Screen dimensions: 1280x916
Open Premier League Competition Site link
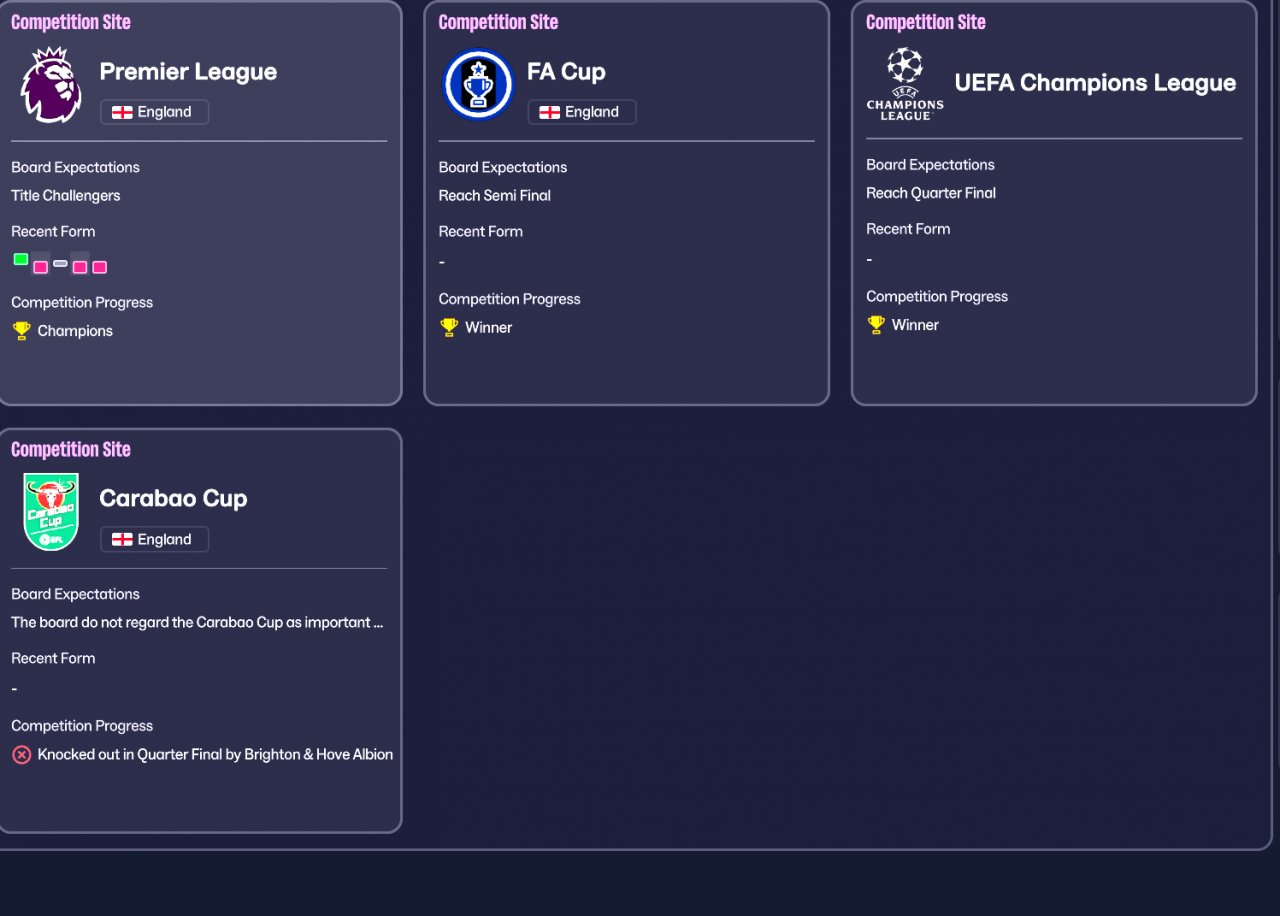70,22
